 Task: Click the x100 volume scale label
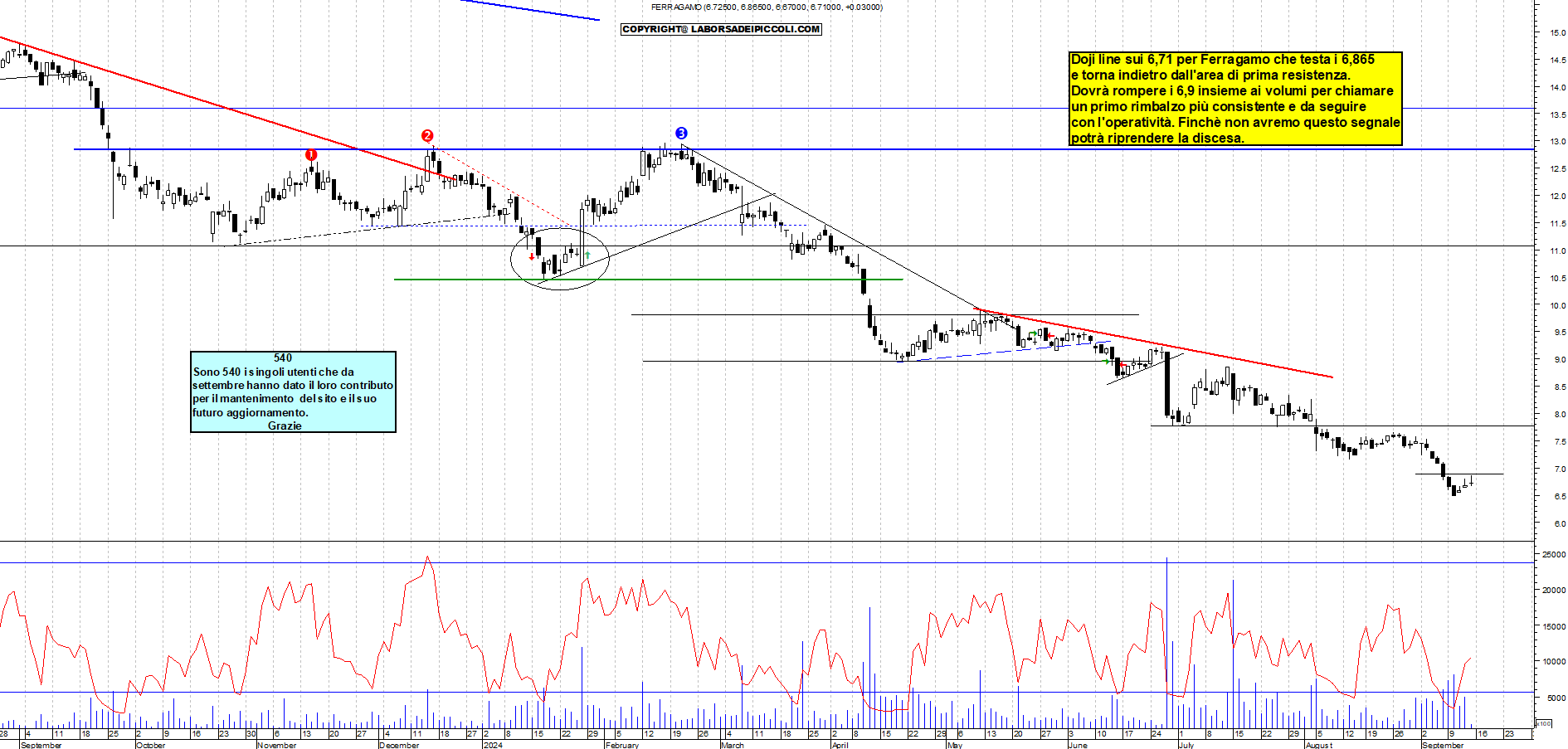coord(1543,723)
